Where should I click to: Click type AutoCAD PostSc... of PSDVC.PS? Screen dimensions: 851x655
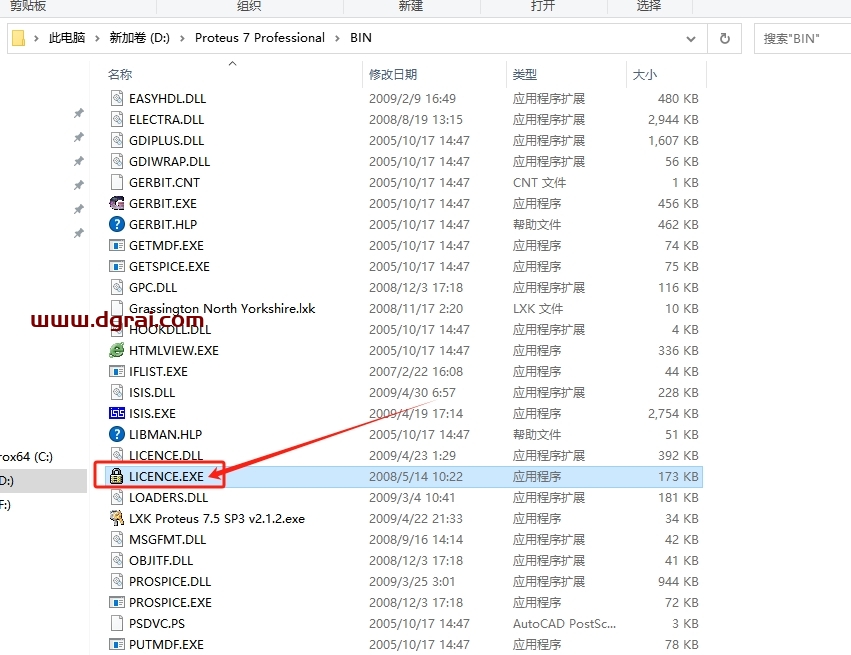pos(564,624)
